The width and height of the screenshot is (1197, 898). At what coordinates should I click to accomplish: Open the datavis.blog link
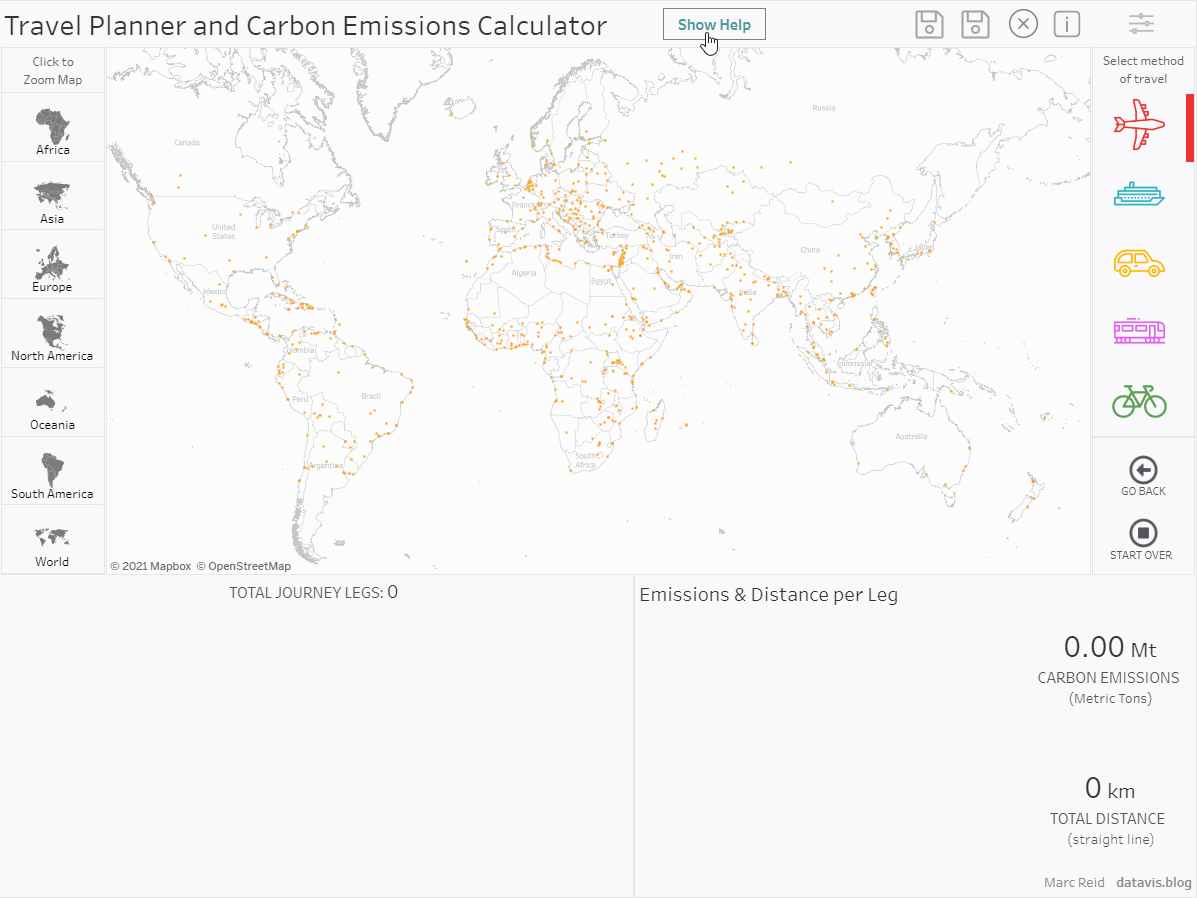[1154, 882]
